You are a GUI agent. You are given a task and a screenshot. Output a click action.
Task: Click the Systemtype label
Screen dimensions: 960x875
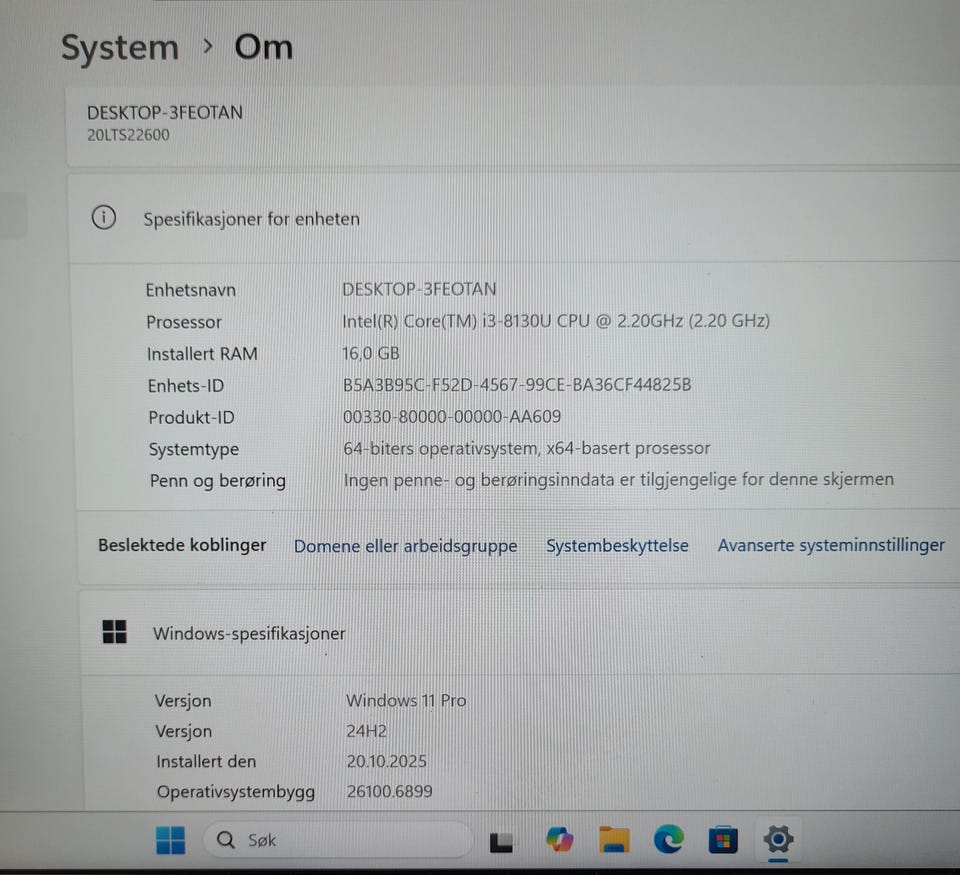(193, 449)
